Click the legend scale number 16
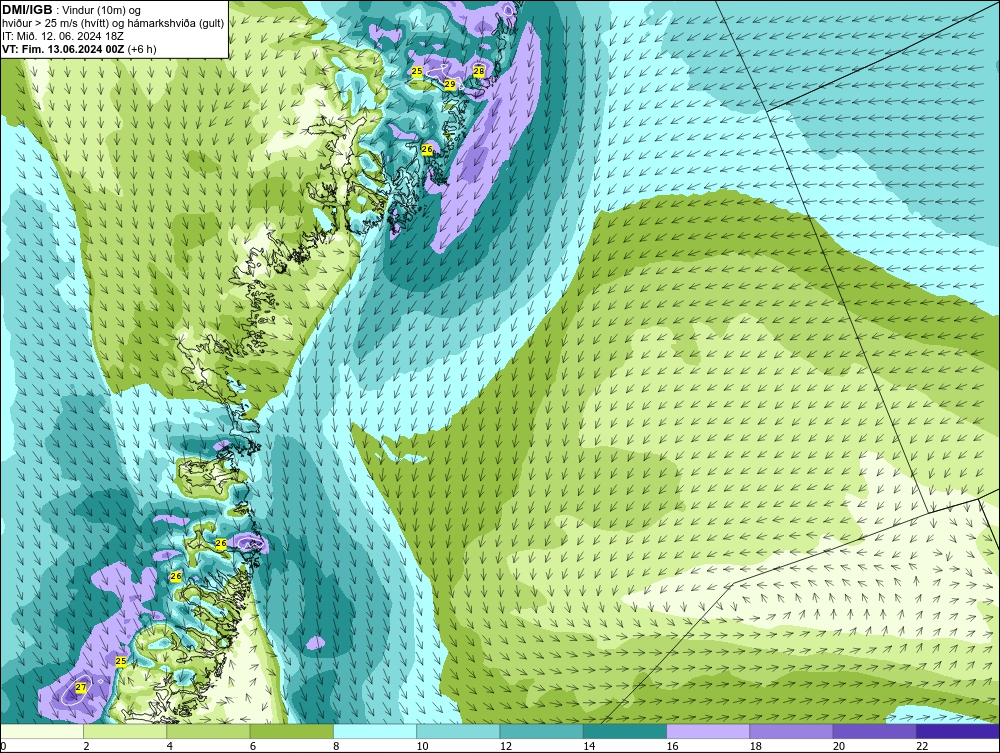 tap(672, 746)
